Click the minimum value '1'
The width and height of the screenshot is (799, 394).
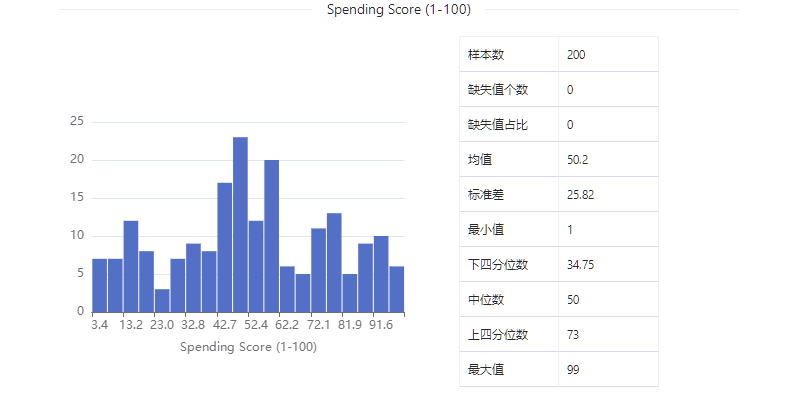tap(570, 230)
